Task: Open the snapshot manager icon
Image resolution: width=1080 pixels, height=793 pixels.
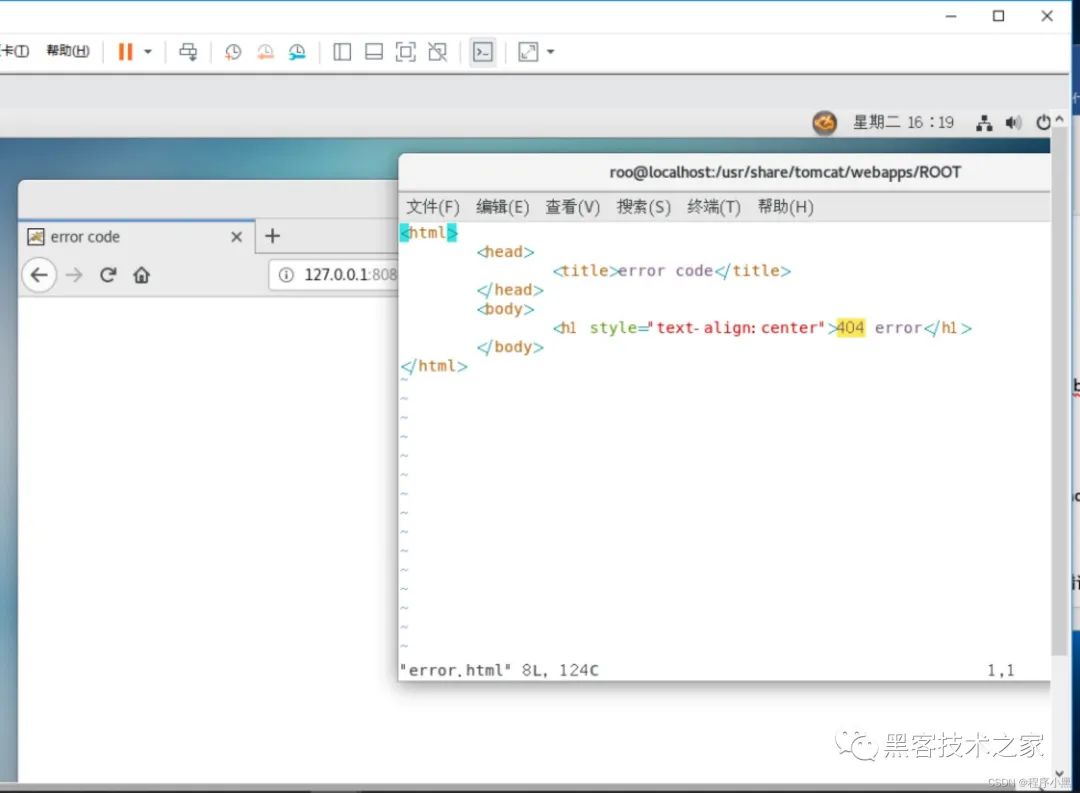Action: pos(297,52)
